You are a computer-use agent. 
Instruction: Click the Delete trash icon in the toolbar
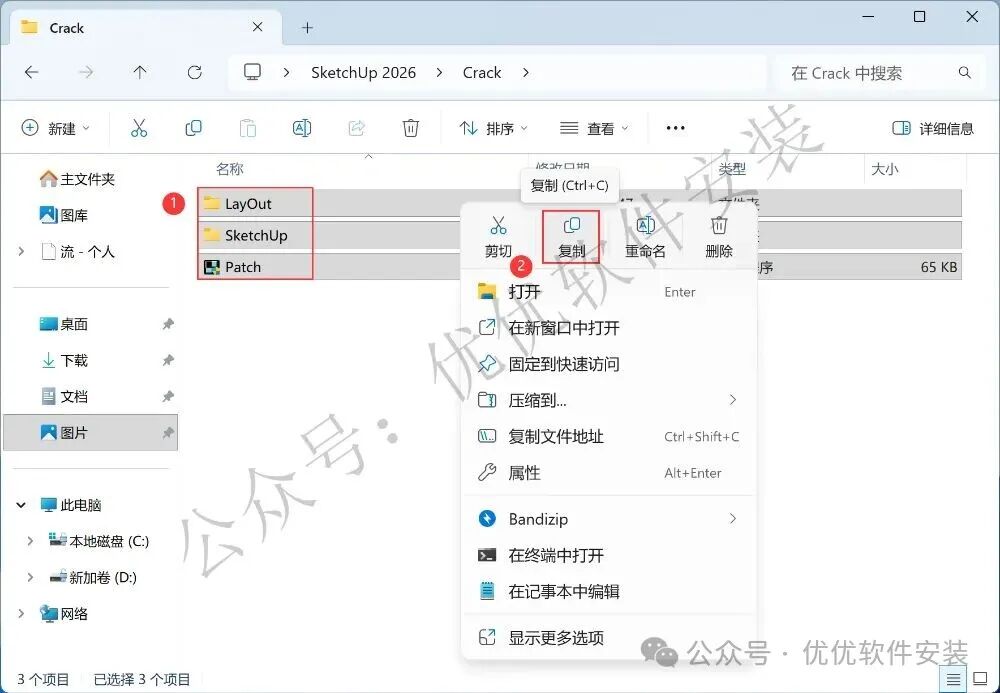(x=411, y=128)
